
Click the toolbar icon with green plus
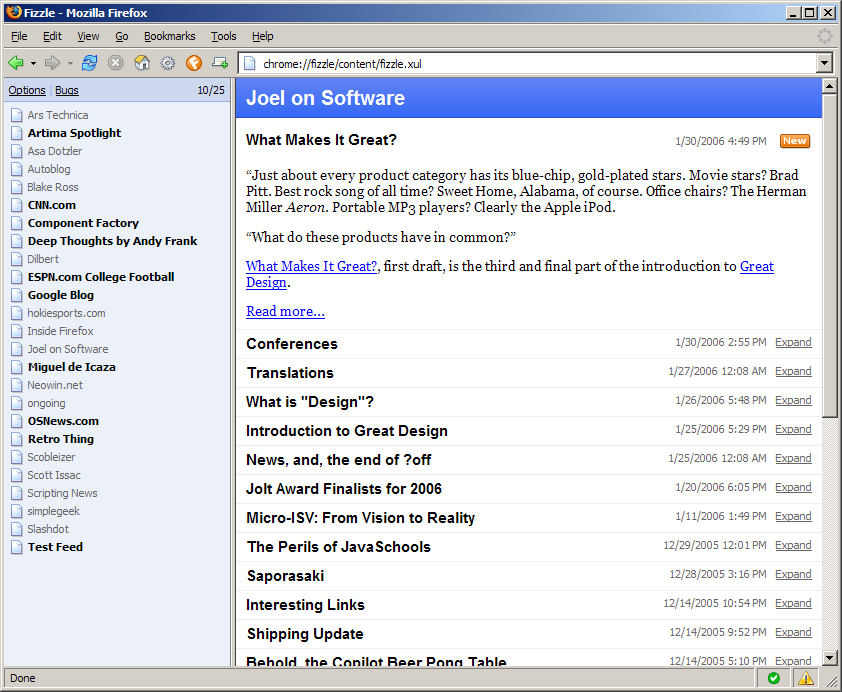[220, 63]
